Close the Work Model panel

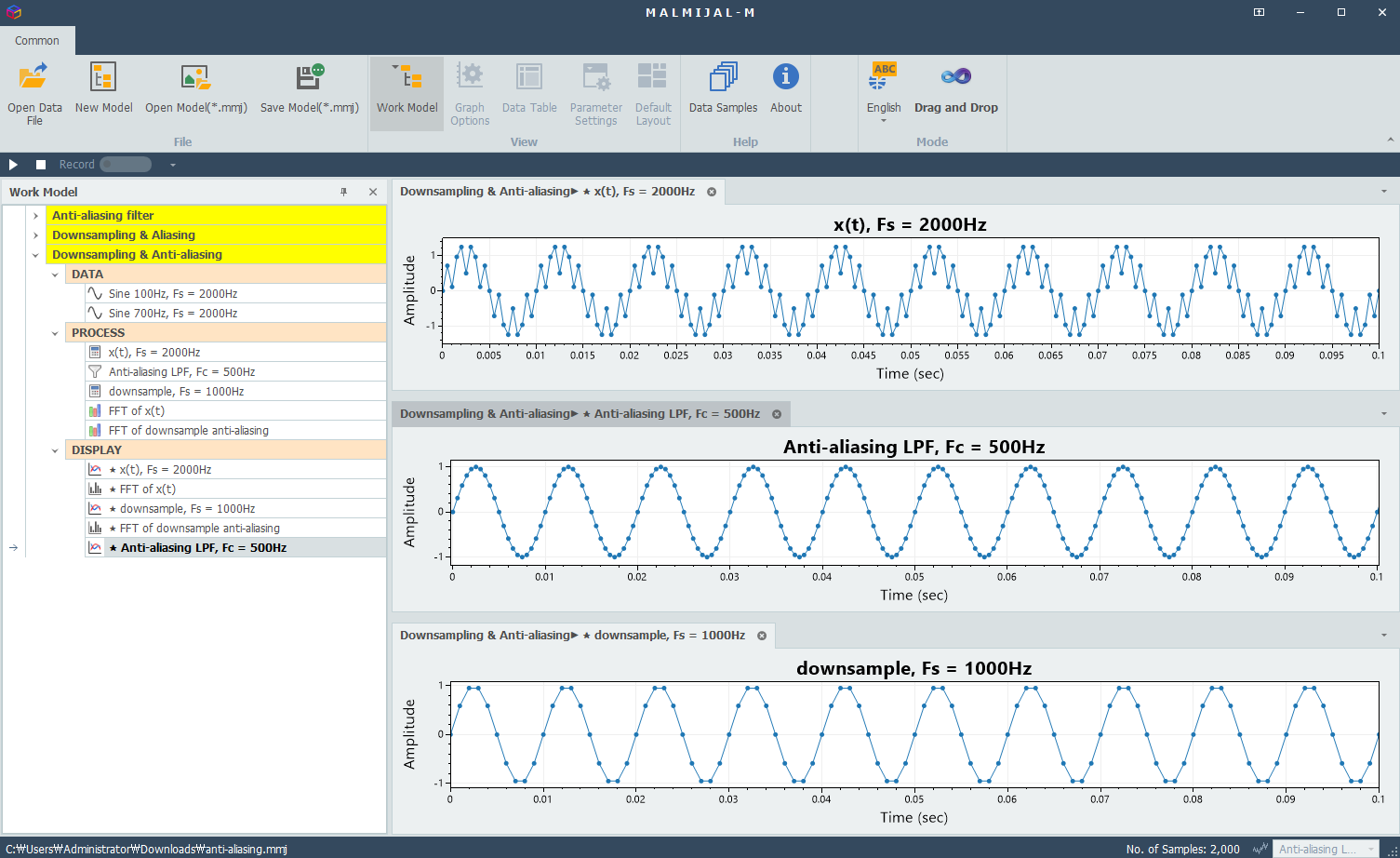click(x=373, y=192)
